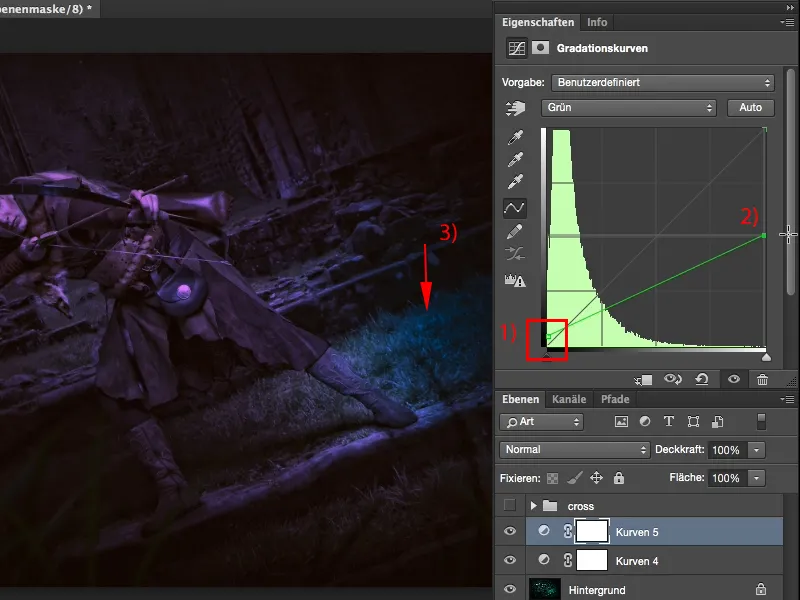Click the chain link icon on Kurven 5
The width and height of the screenshot is (800, 600).
(x=567, y=532)
